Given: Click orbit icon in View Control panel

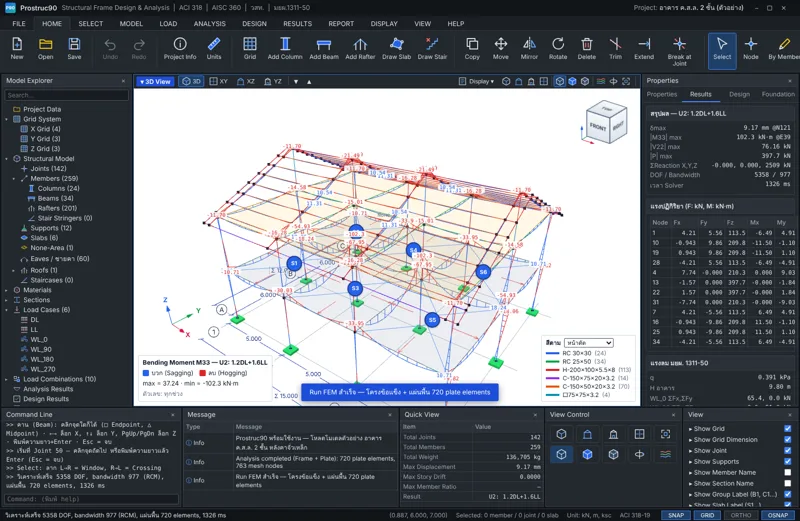Looking at the screenshot, I should tap(639, 454).
